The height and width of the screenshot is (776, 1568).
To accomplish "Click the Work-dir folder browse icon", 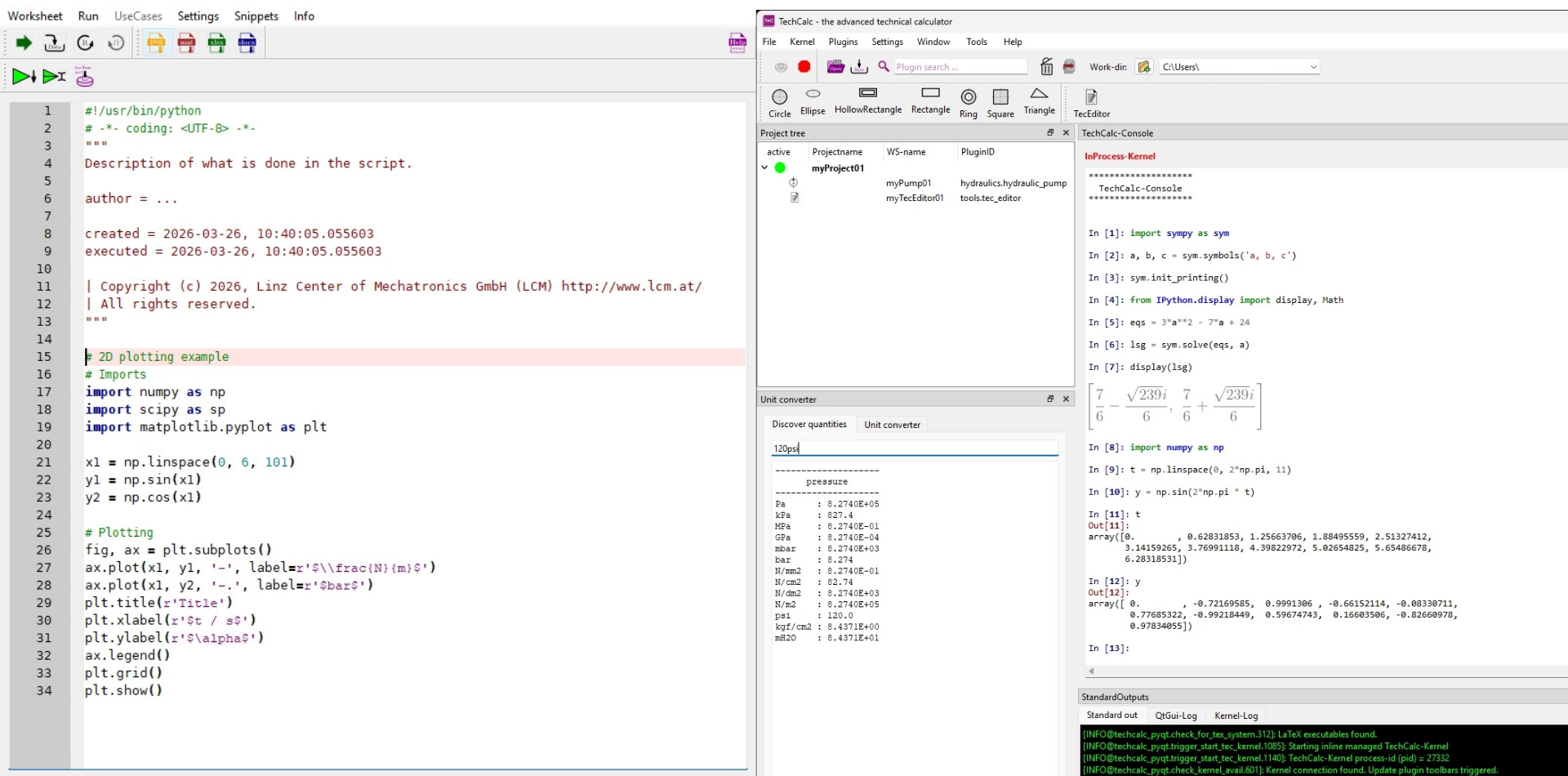I will point(1144,67).
